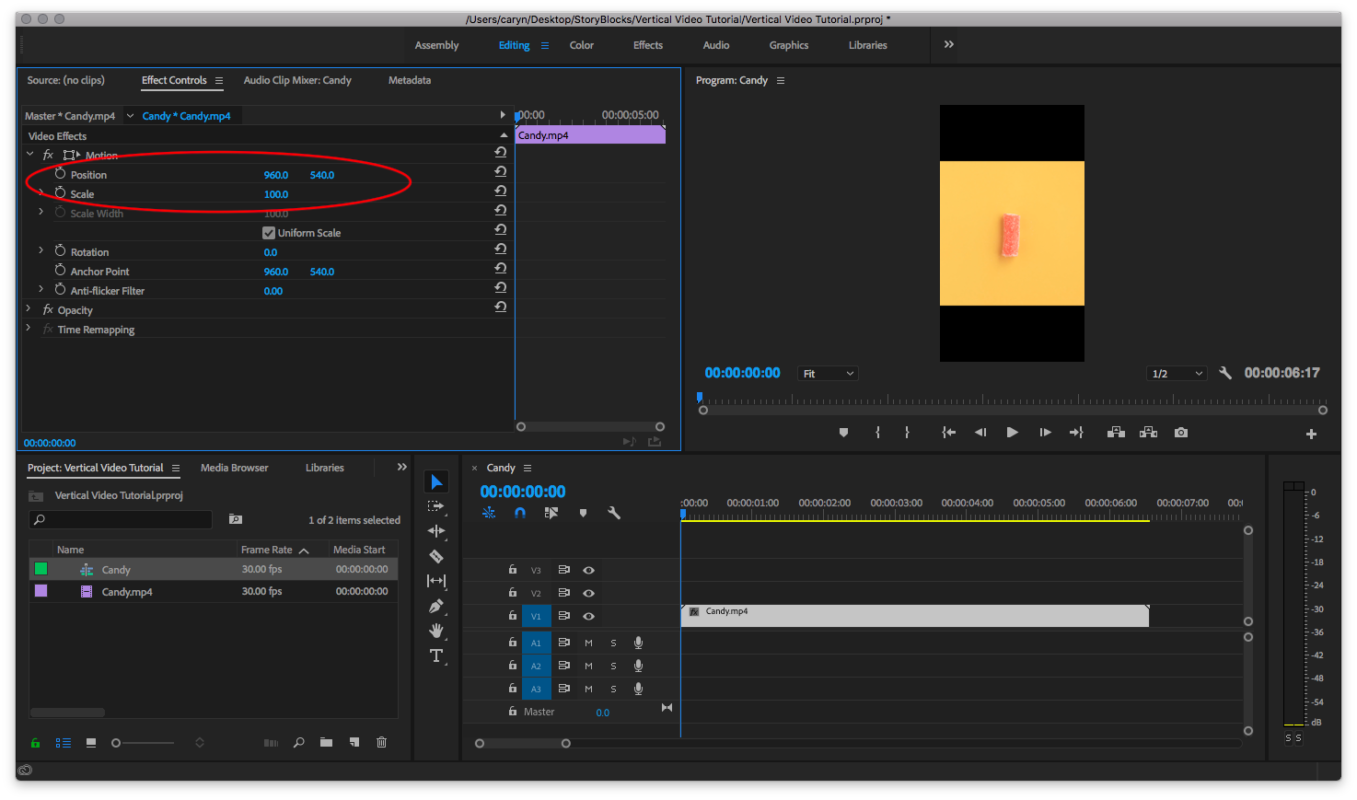Switch to the Color workspace tab
Viewport: 1357px width, 800px height.
582,45
